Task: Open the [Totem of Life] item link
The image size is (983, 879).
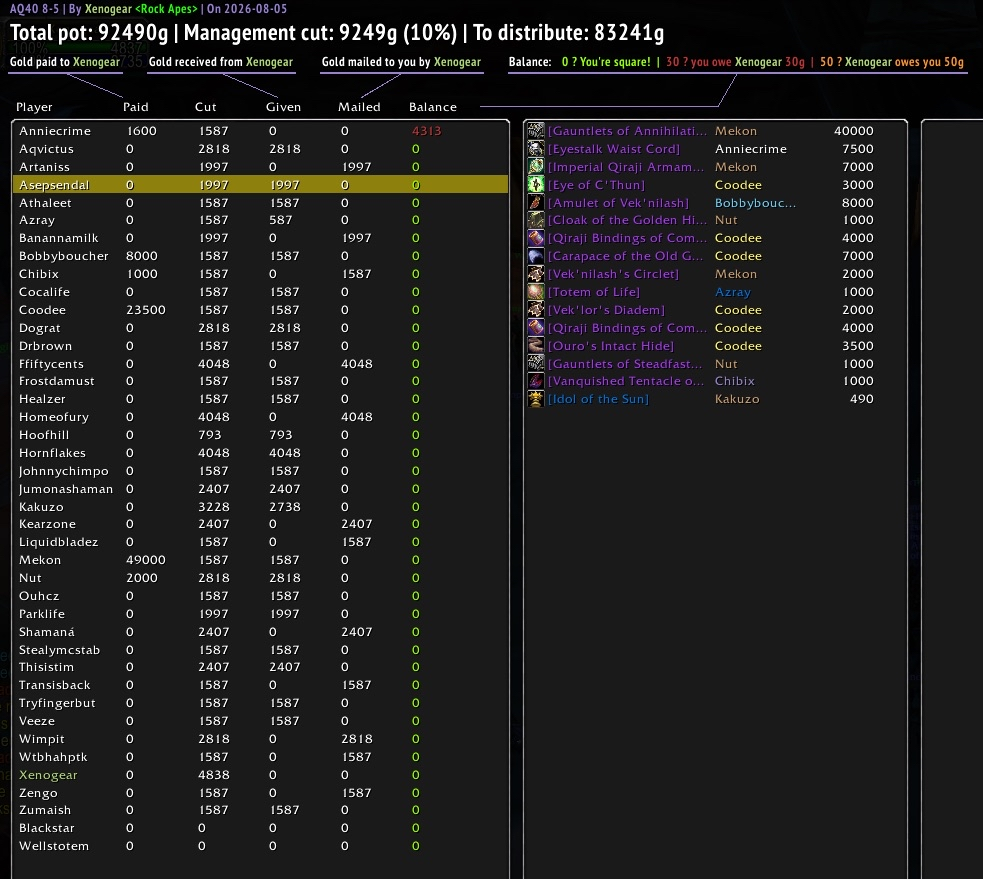Action: point(594,292)
